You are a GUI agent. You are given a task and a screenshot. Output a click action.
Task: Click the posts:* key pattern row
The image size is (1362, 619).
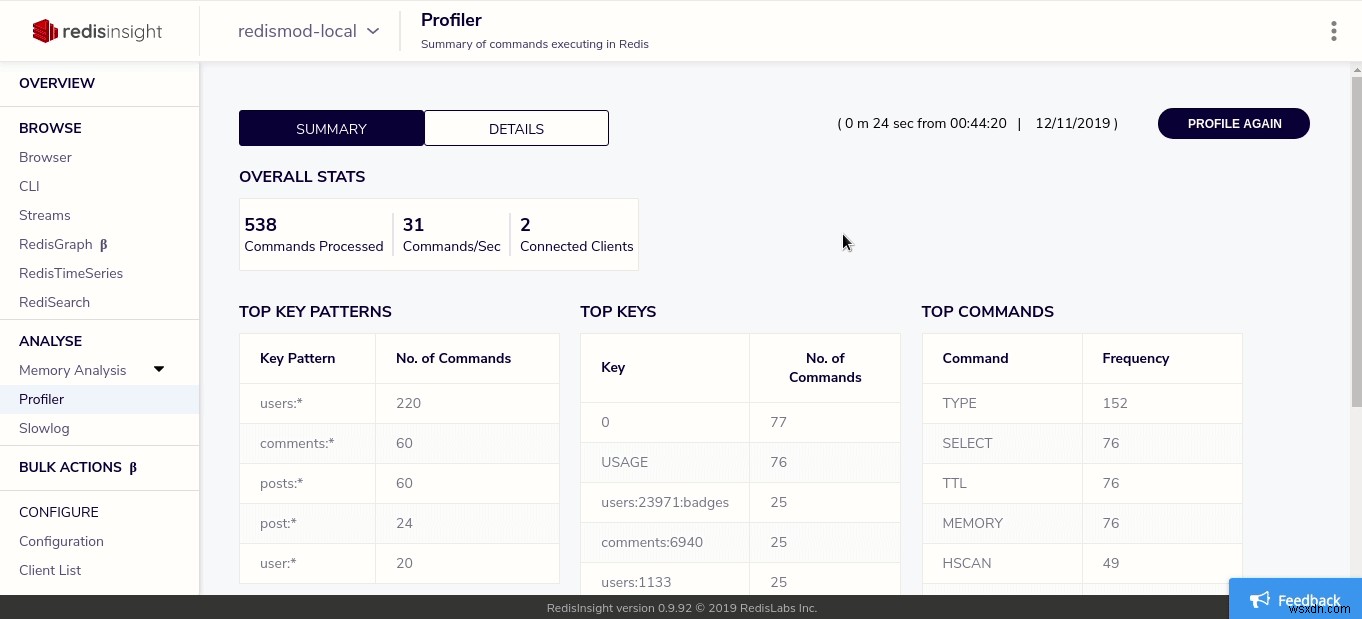399,483
